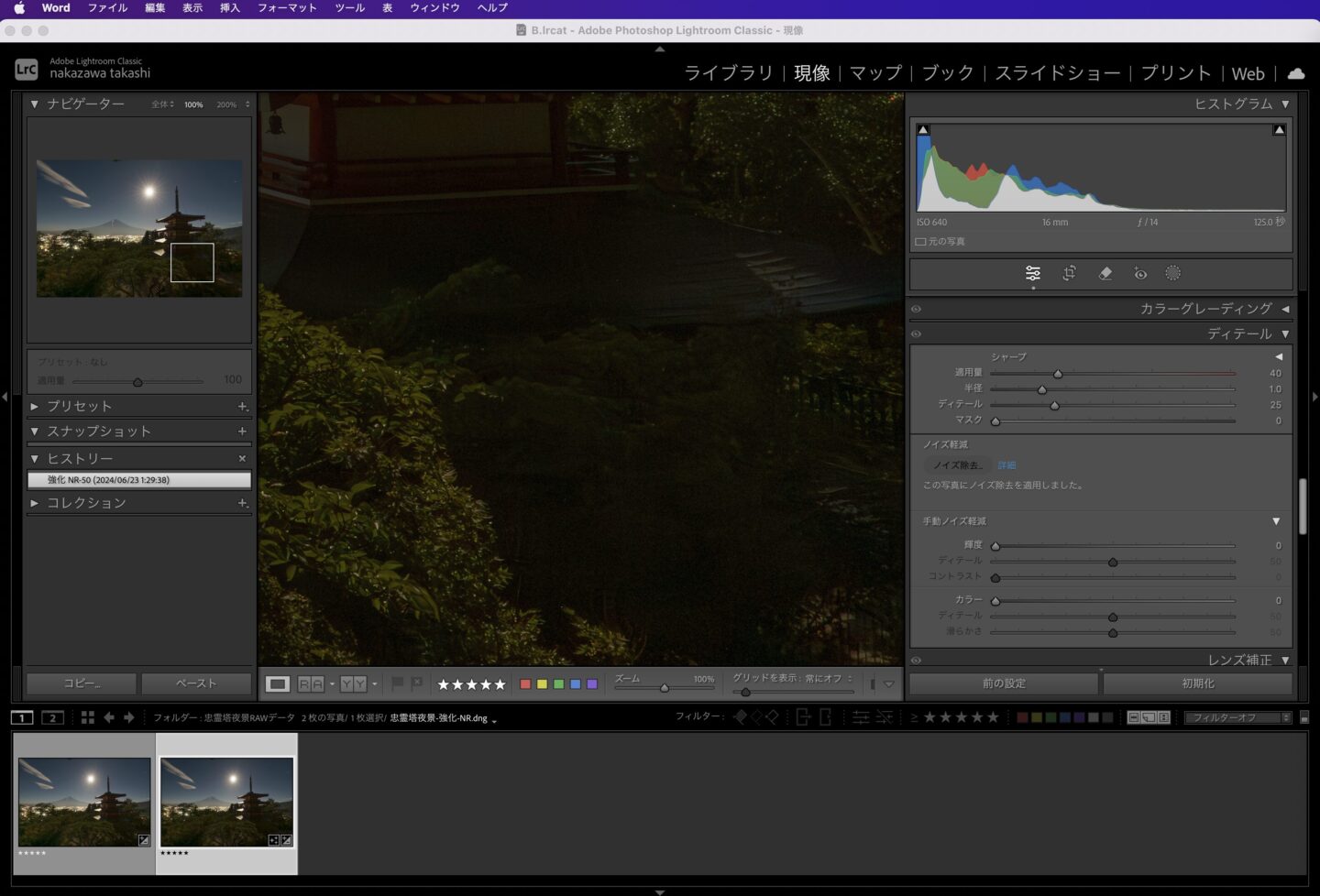
Task: Select the first filmstrip thumbnail
Action: click(84, 802)
